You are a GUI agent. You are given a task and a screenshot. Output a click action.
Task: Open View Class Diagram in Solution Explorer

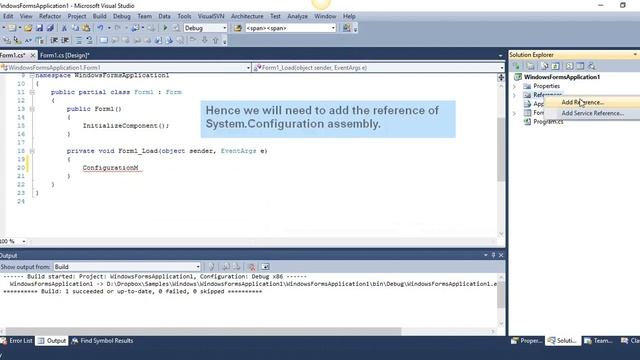pos(591,66)
